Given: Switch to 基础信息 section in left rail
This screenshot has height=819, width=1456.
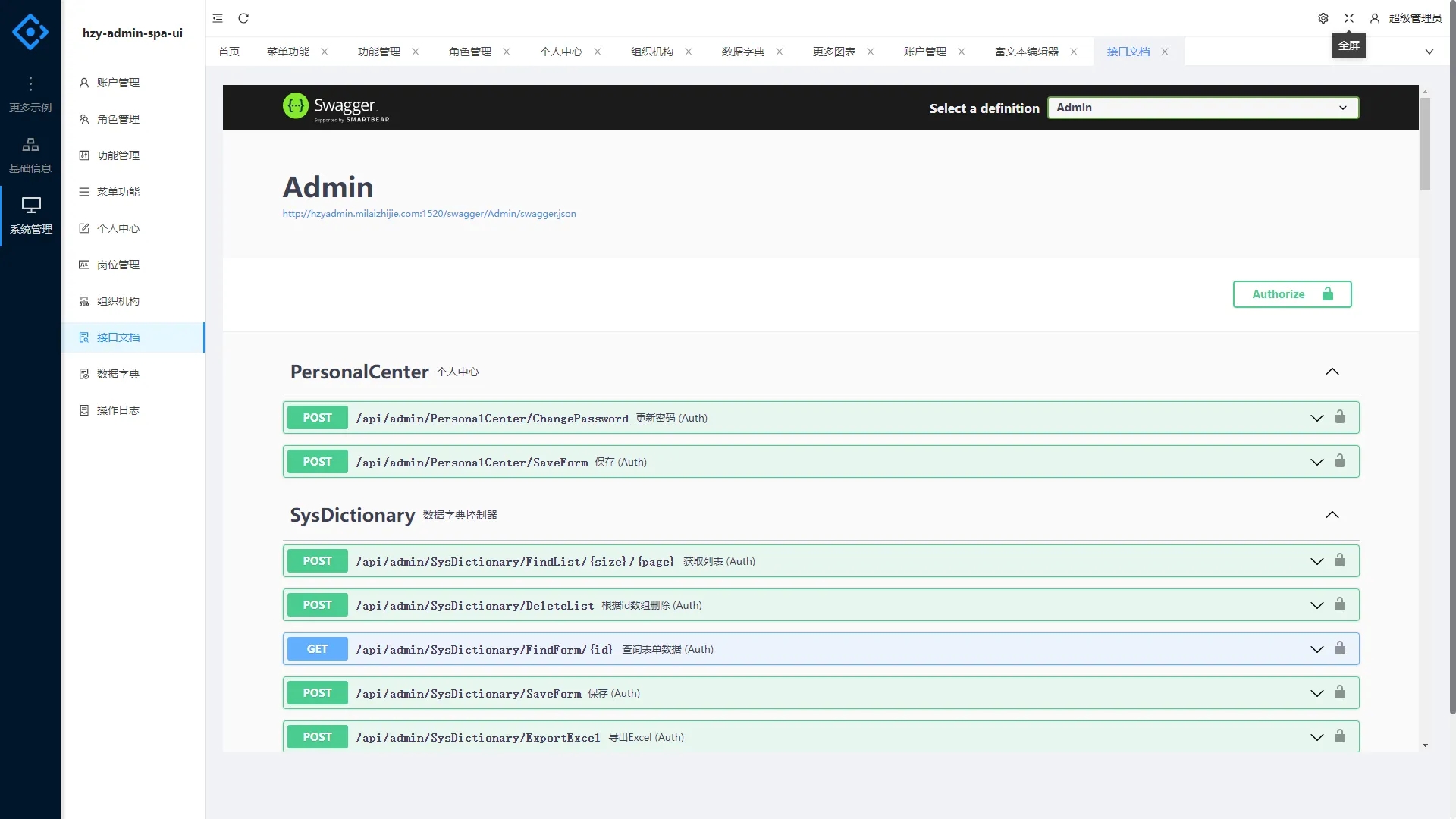Looking at the screenshot, I should (30, 154).
